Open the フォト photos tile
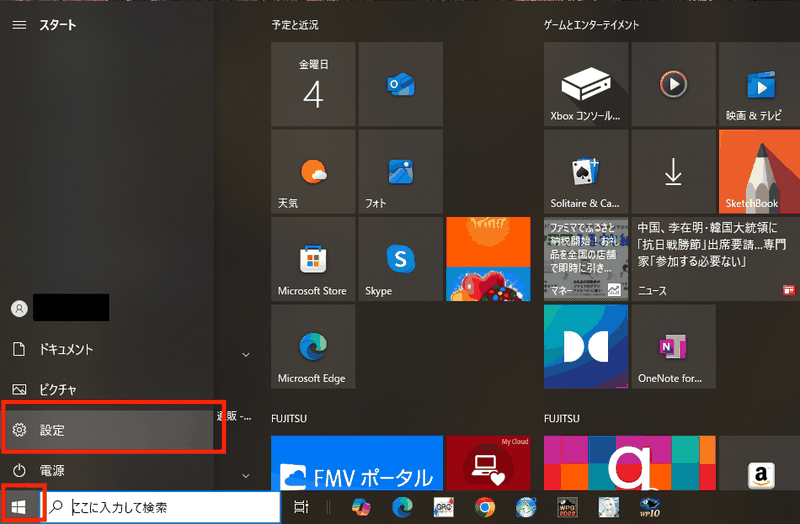 [401, 171]
